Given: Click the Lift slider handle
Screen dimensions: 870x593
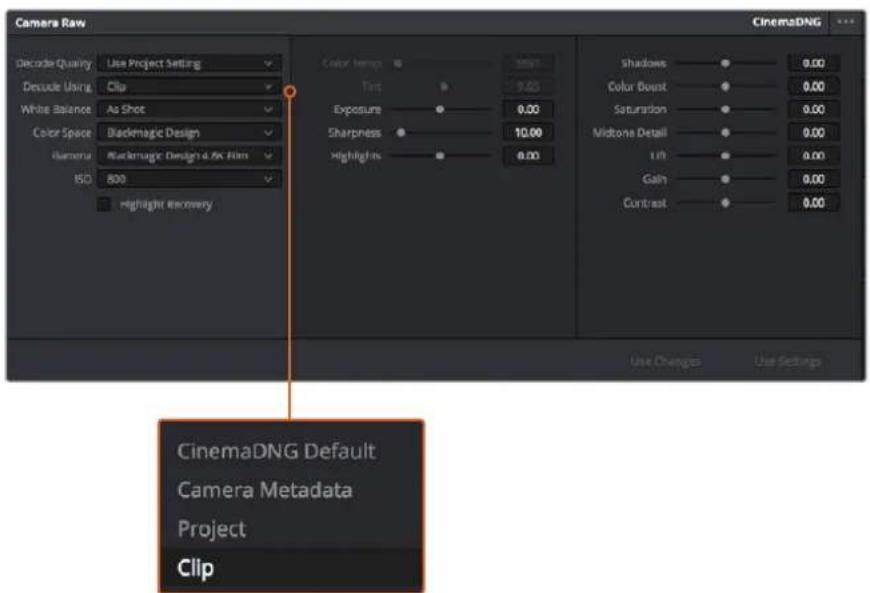Looking at the screenshot, I should [x=725, y=156].
